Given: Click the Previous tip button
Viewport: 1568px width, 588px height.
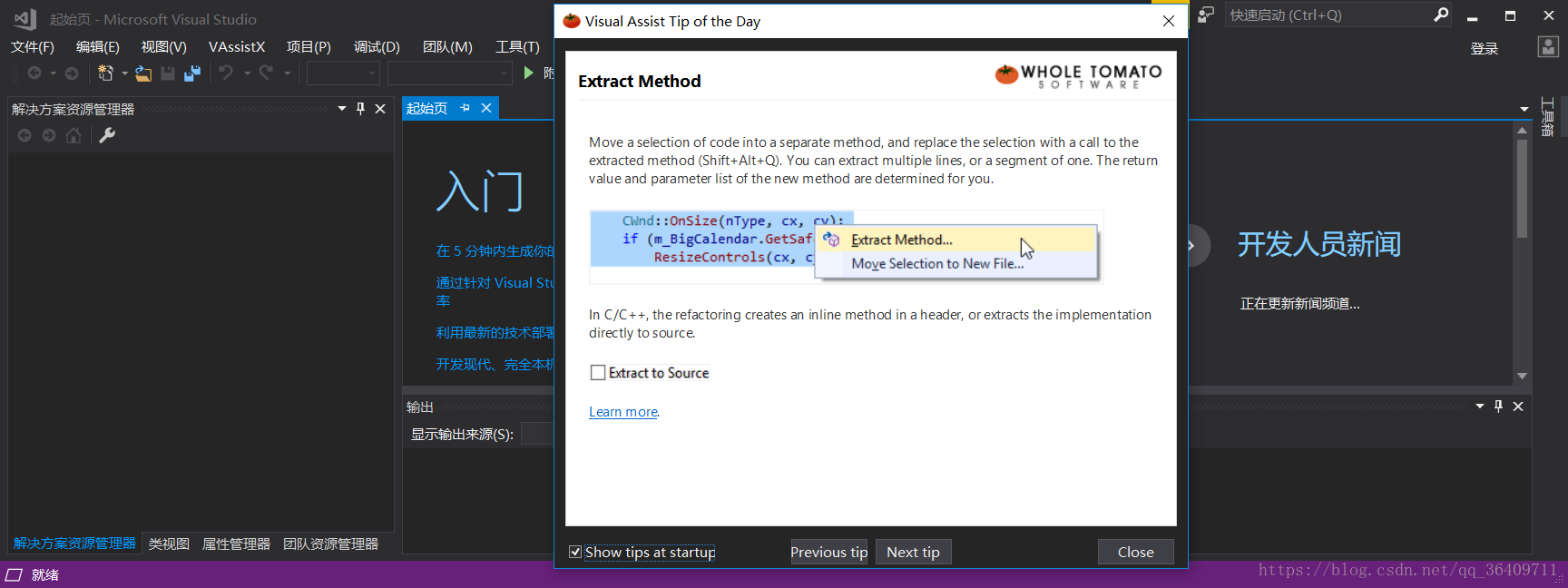Looking at the screenshot, I should click(x=828, y=552).
